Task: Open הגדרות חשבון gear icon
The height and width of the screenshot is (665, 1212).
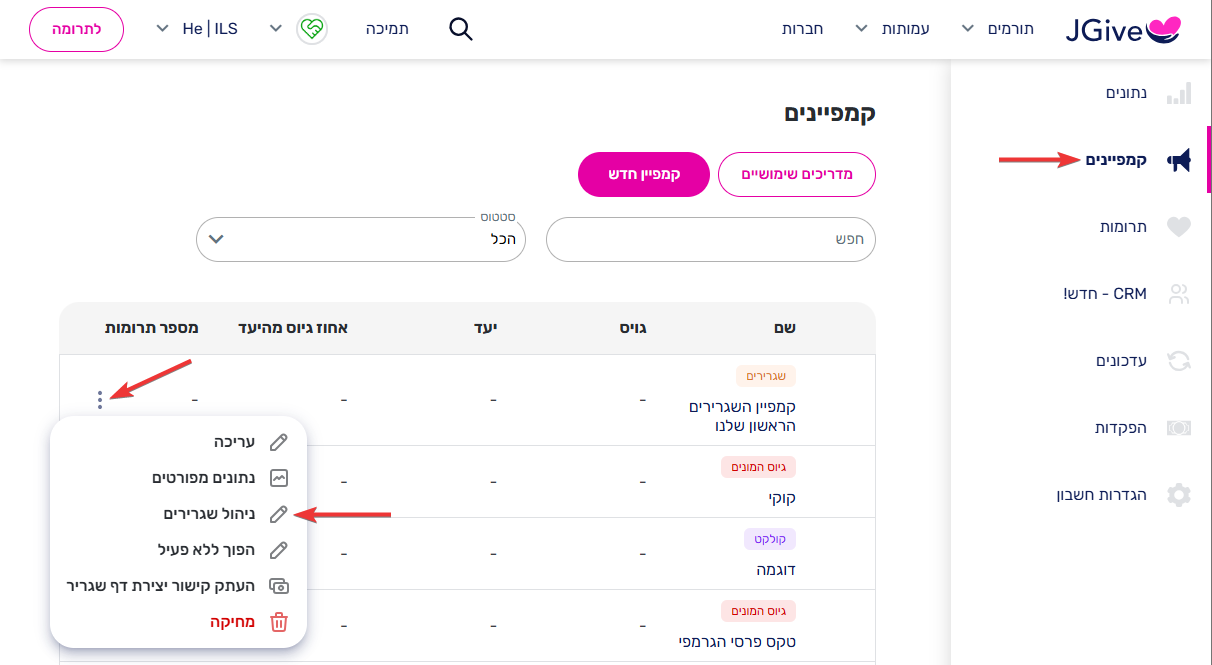Action: click(x=1180, y=495)
